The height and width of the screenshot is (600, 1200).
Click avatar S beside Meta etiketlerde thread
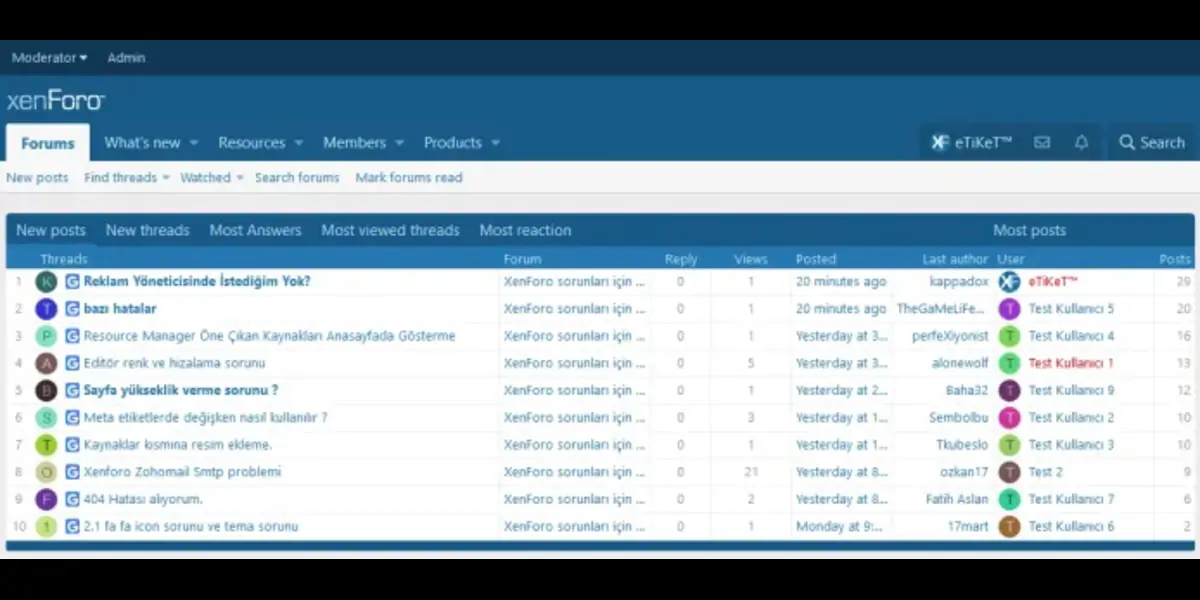coord(46,418)
